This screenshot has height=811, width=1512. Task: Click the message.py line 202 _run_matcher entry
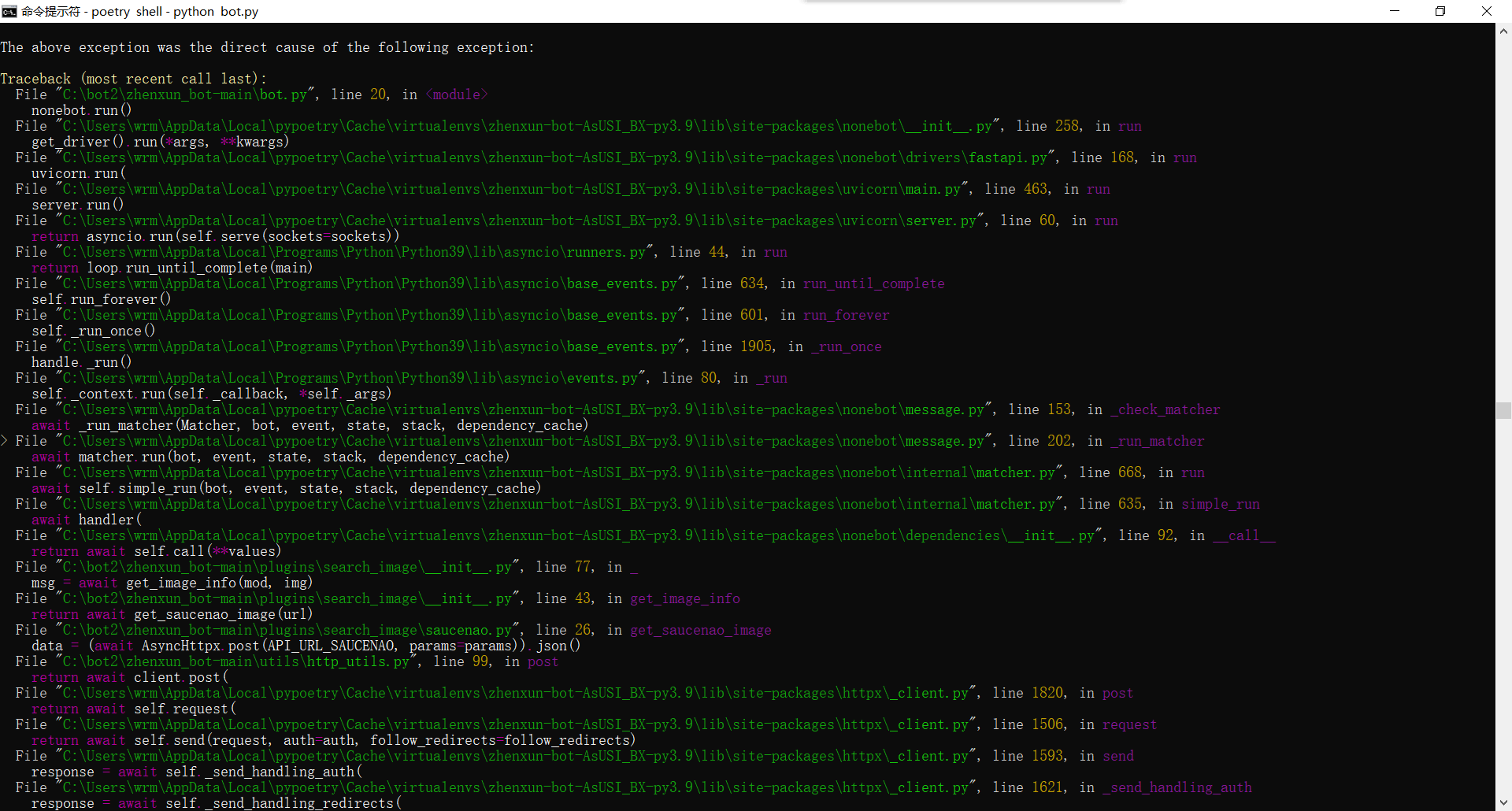pyautogui.click(x=610, y=441)
